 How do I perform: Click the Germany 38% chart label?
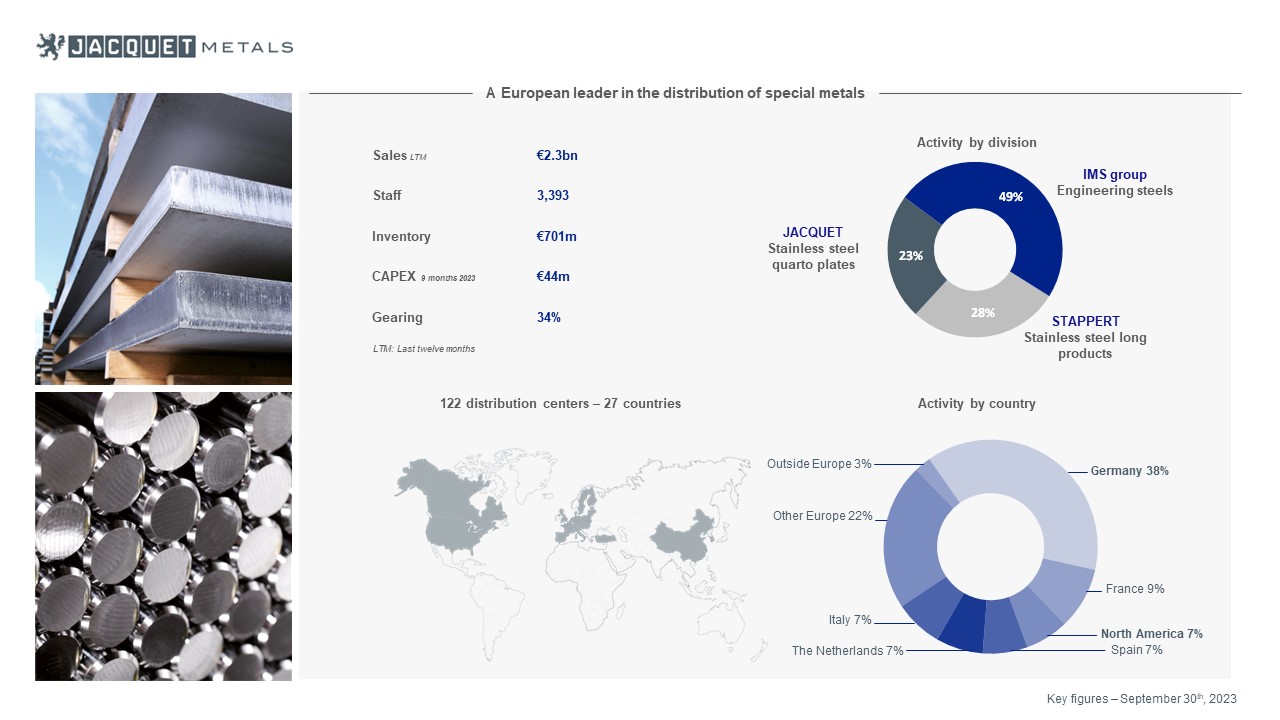coord(1129,470)
